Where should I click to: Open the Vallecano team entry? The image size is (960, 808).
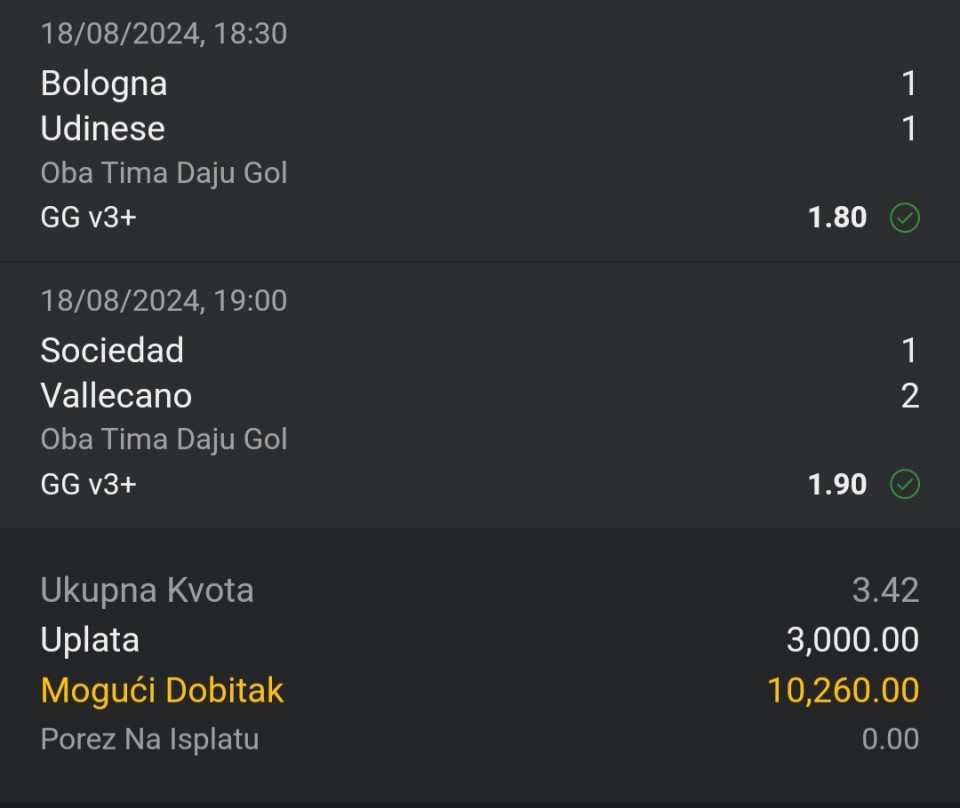[116, 395]
